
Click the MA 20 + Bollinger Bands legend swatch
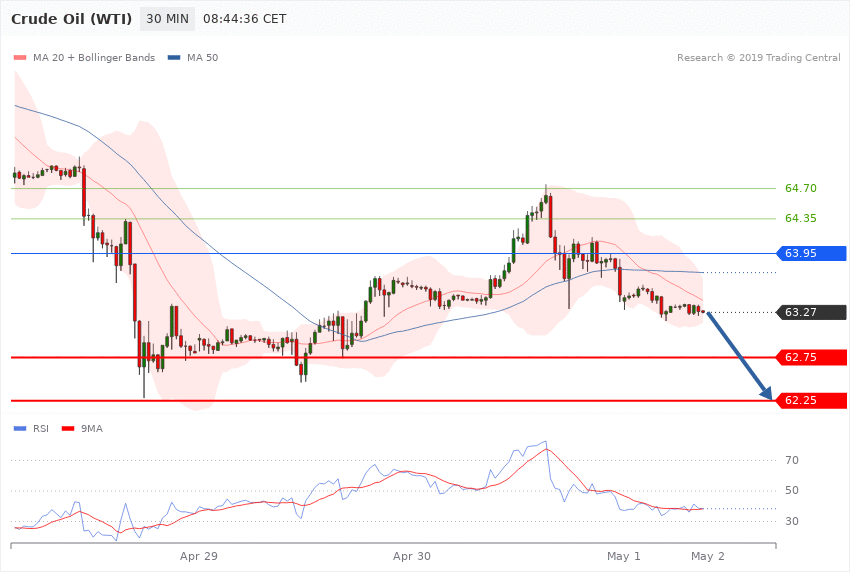[20, 57]
